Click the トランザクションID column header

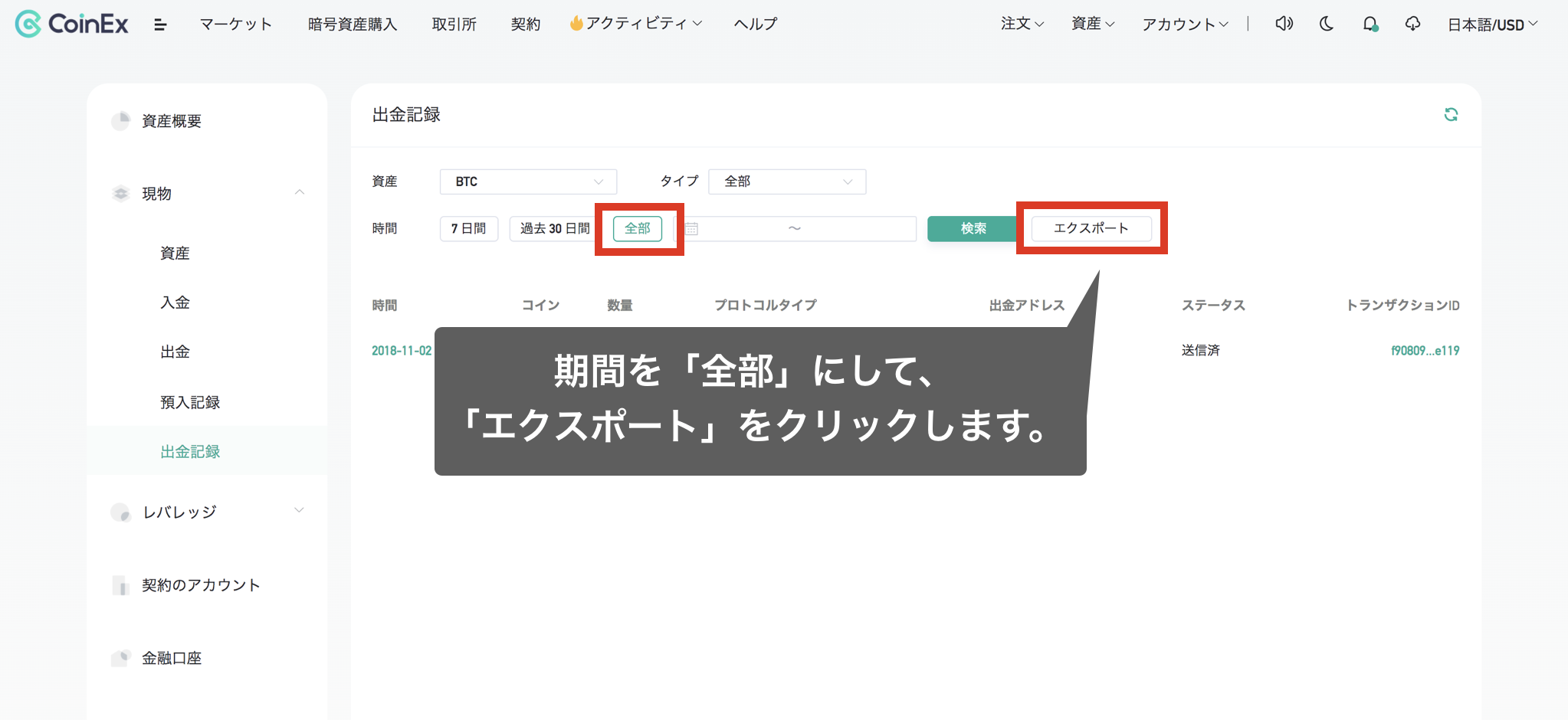1402,305
